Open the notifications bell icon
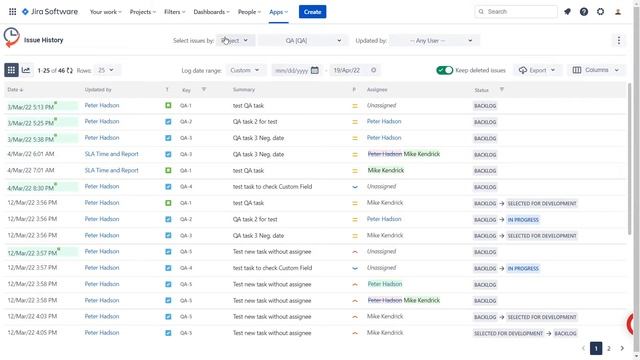The image size is (640, 360). click(x=567, y=12)
